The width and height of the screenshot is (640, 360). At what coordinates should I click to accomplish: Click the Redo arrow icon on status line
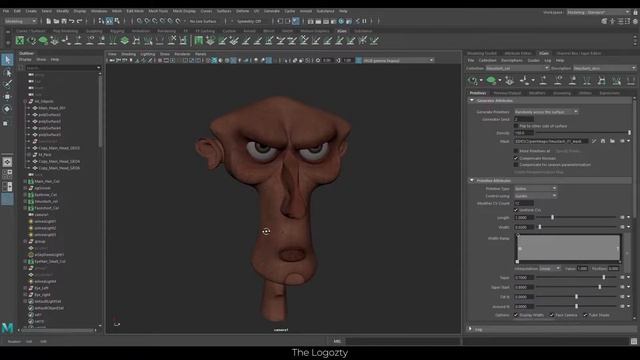(80, 21)
